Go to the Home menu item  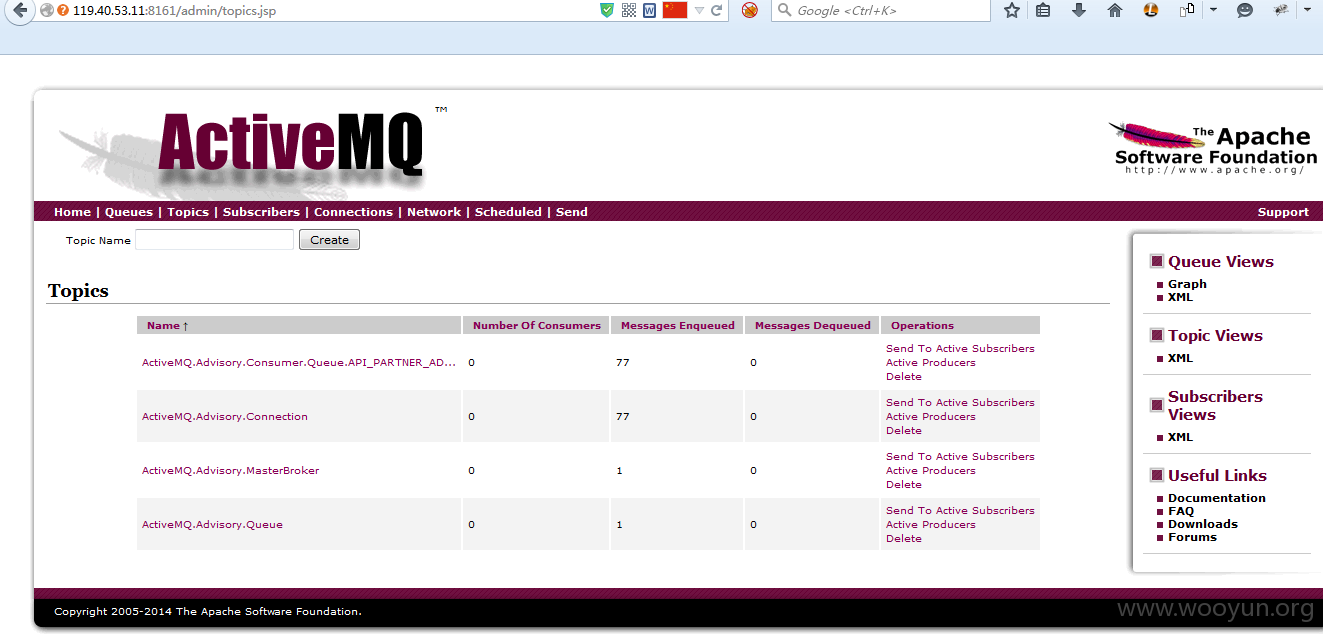point(72,212)
